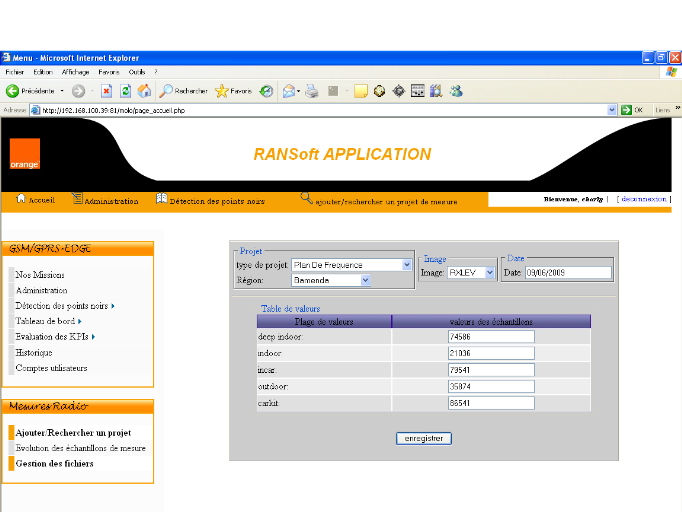This screenshot has width=682, height=512.
Task: Go to the browser home page icon
Action: click(144, 91)
